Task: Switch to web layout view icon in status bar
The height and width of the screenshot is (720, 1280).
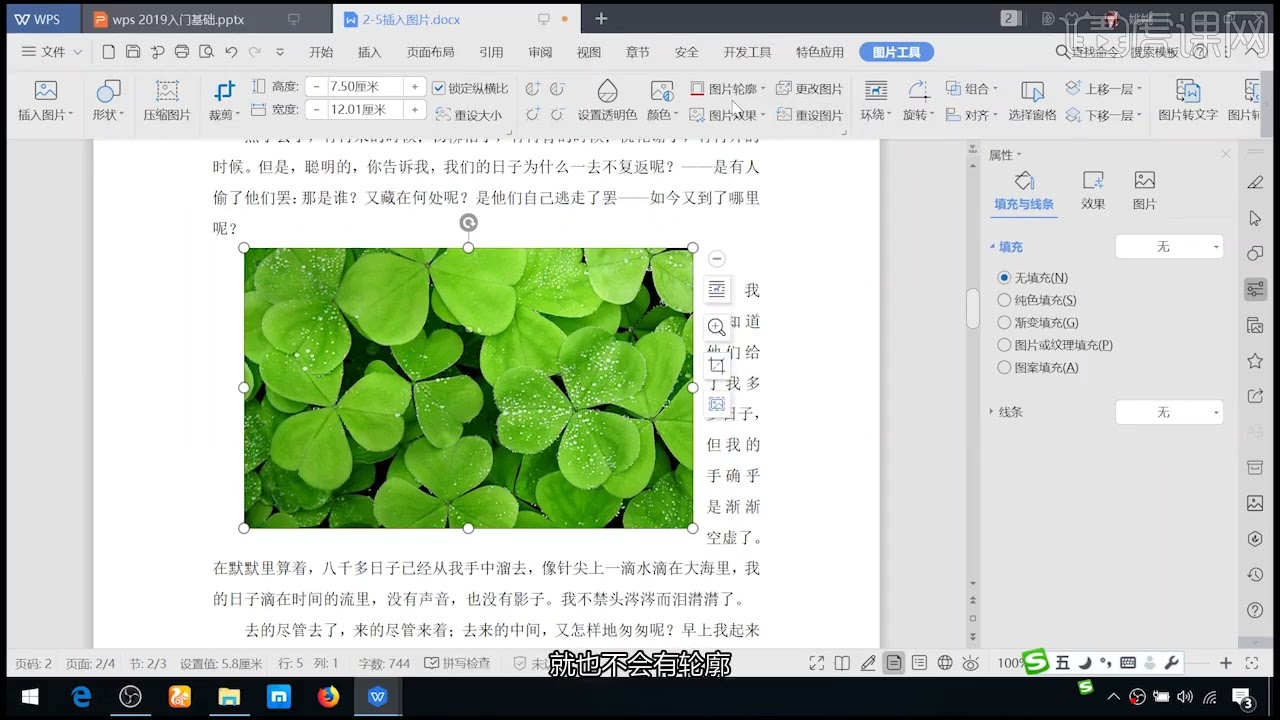Action: pos(945,663)
